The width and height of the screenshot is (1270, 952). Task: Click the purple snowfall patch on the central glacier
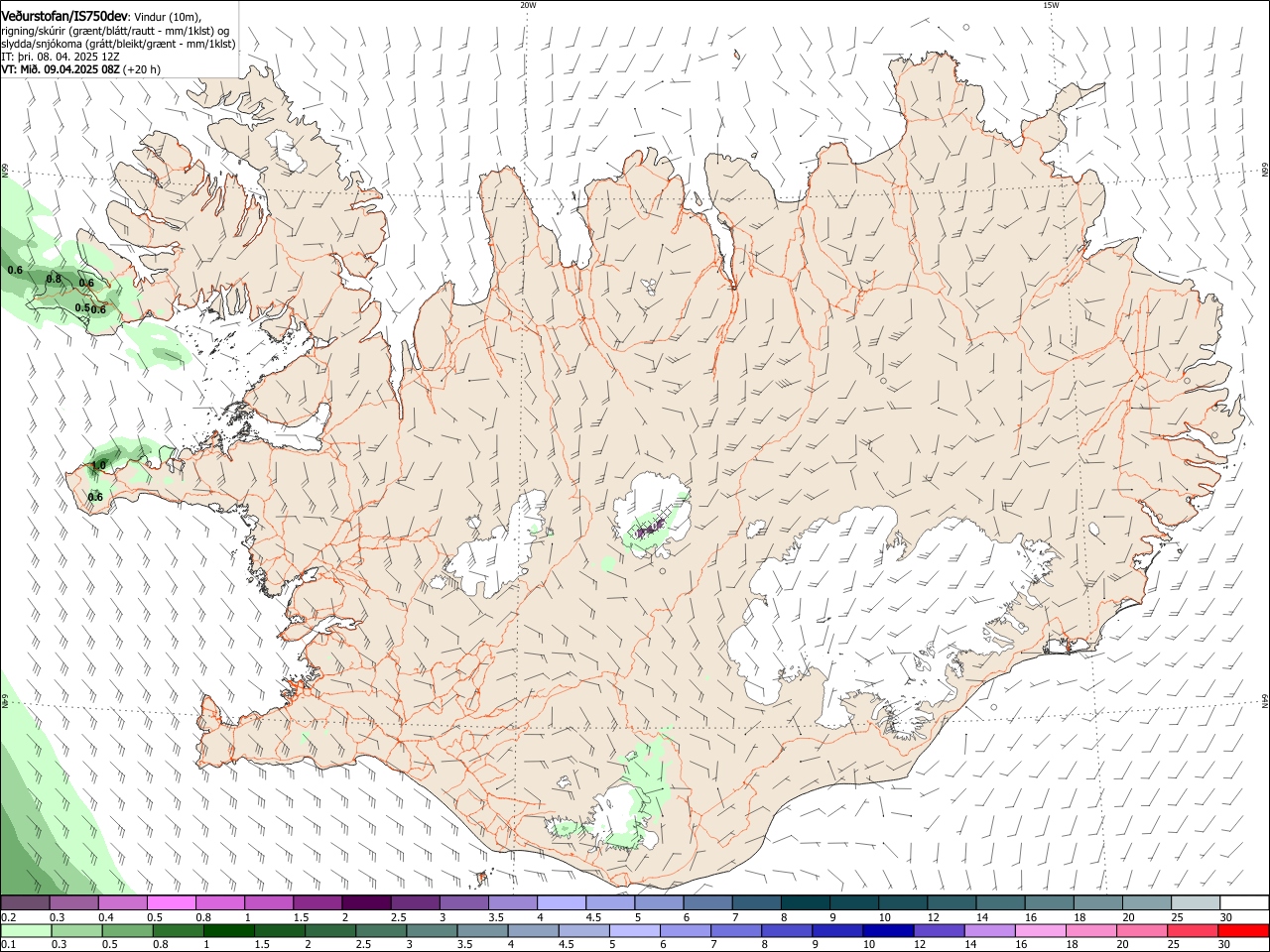point(650,530)
